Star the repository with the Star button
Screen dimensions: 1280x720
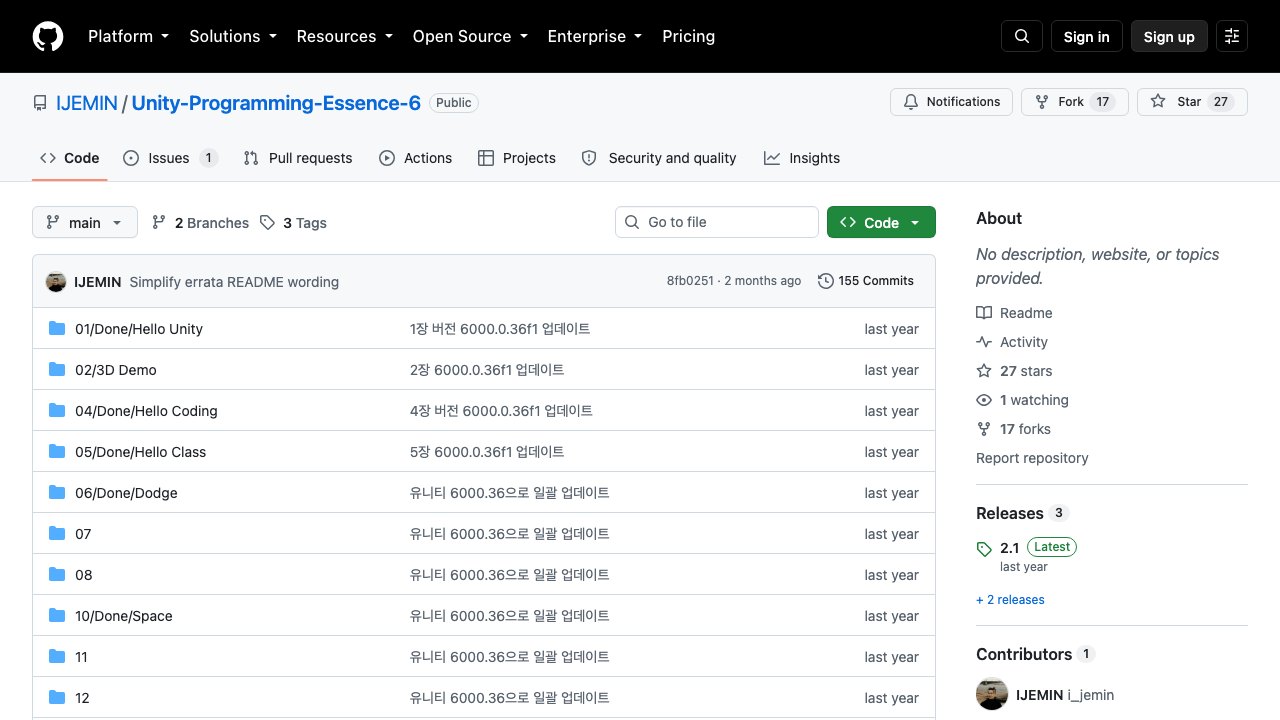tap(1192, 102)
